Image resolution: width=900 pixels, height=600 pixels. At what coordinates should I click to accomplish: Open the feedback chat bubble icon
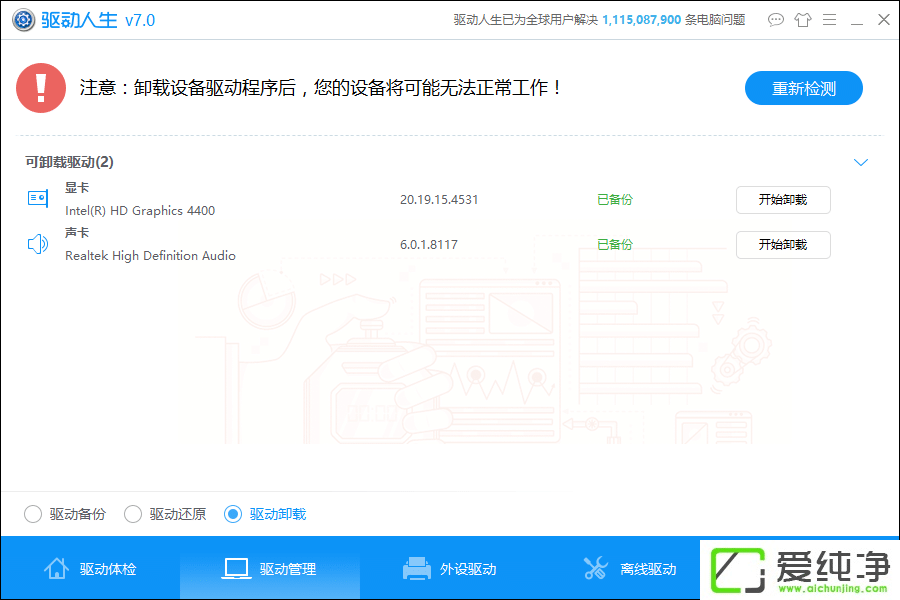point(776,19)
